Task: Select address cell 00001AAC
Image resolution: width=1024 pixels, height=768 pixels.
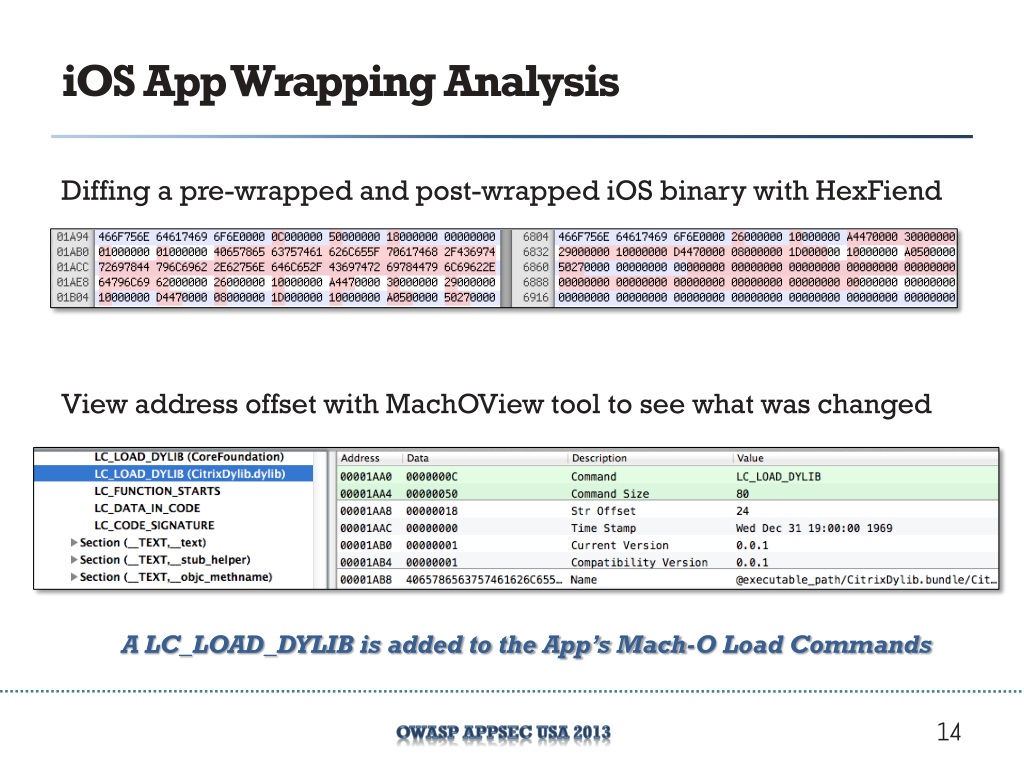Action: coord(366,528)
